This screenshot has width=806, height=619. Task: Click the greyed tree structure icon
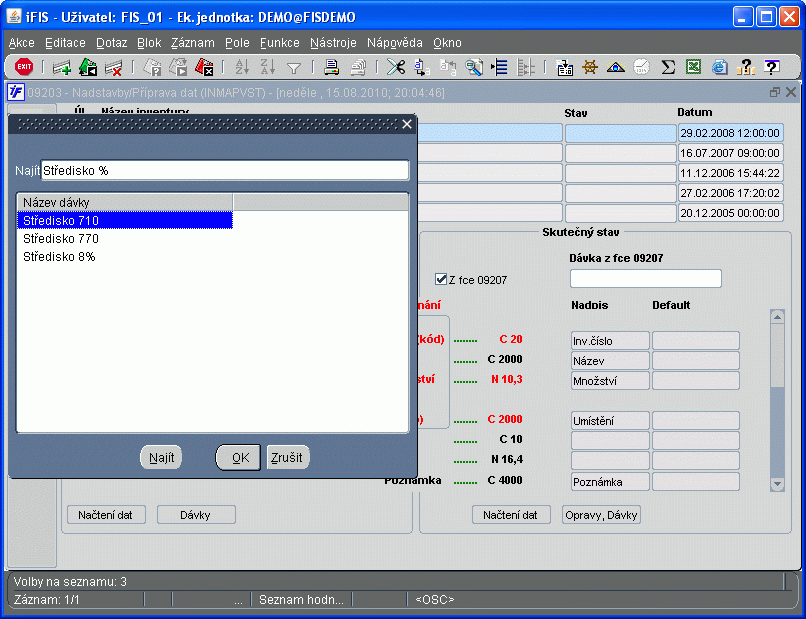point(525,67)
